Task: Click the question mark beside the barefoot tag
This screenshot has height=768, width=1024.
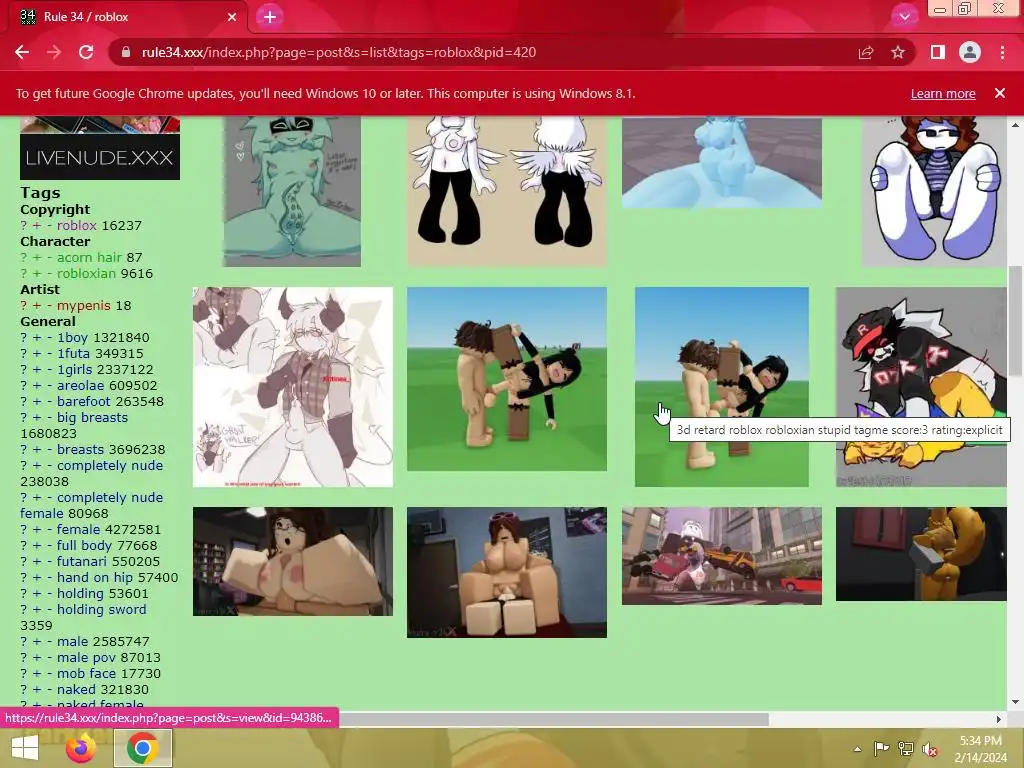Action: (x=24, y=402)
